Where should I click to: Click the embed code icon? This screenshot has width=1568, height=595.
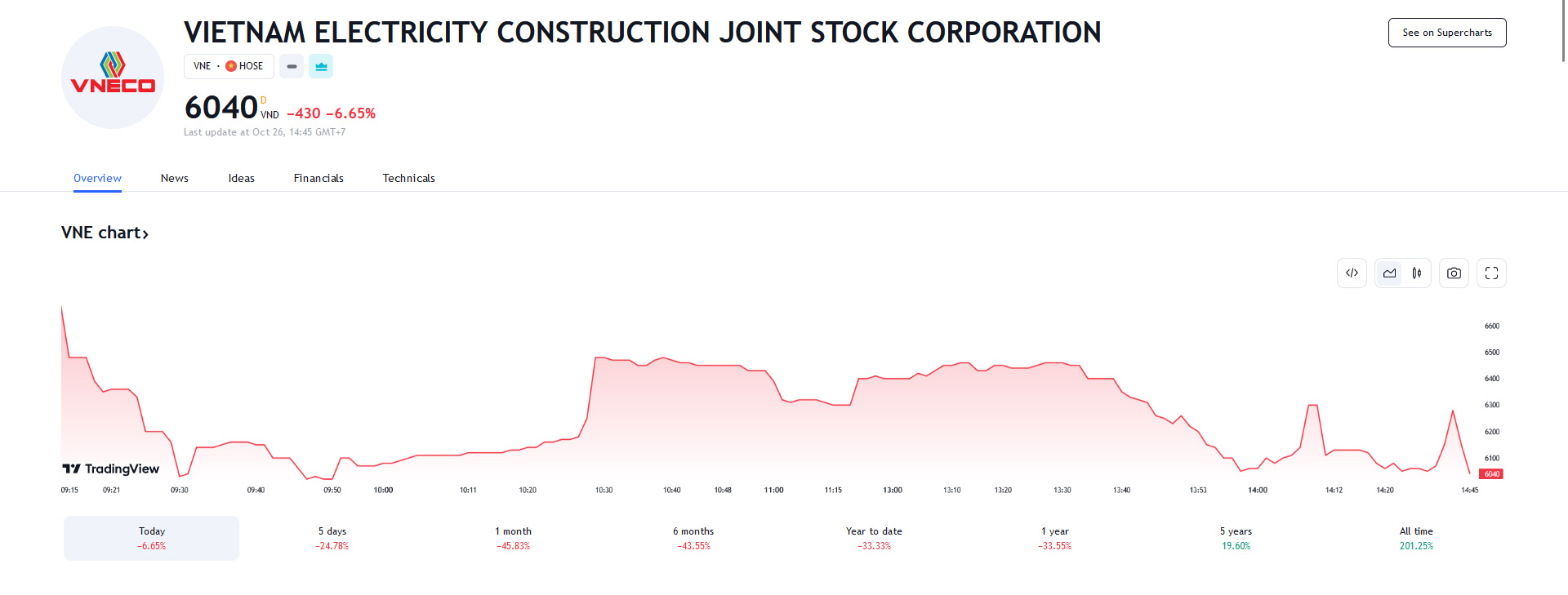point(1352,273)
